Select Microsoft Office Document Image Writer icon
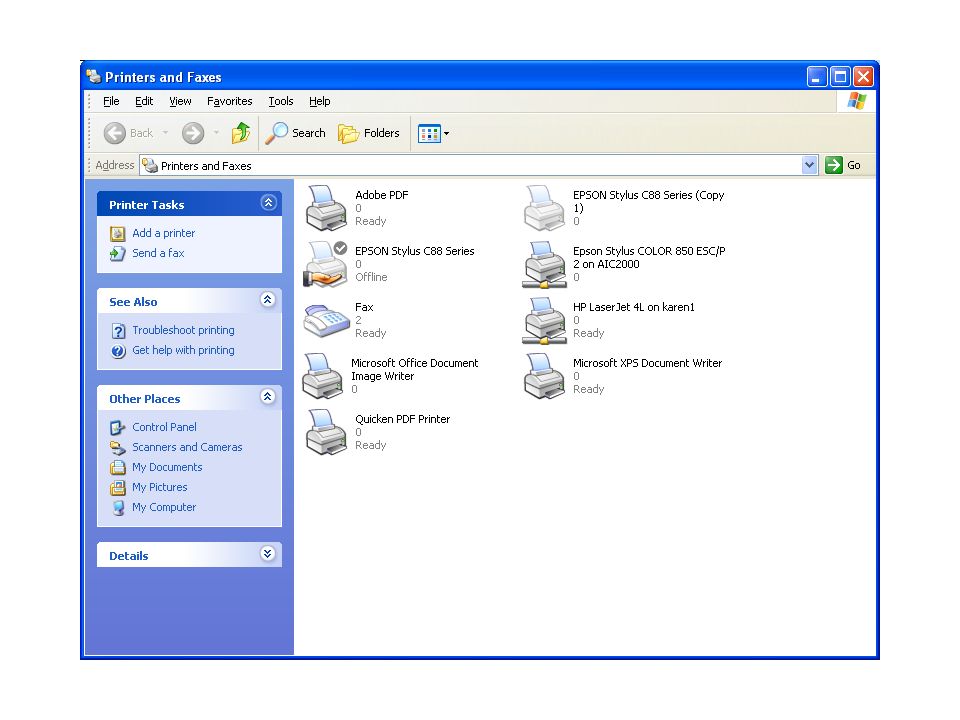This screenshot has width=960, height=720. coord(323,376)
